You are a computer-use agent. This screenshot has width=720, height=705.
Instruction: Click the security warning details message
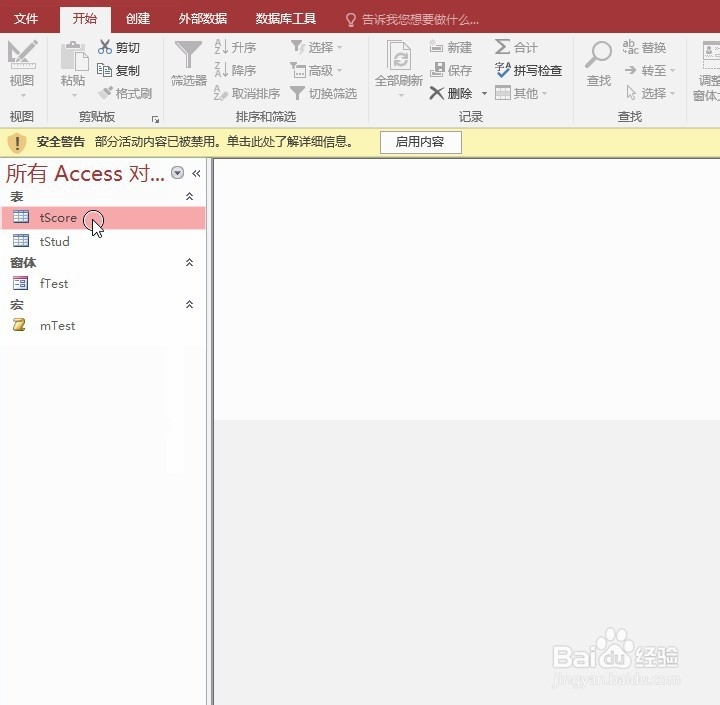224,142
